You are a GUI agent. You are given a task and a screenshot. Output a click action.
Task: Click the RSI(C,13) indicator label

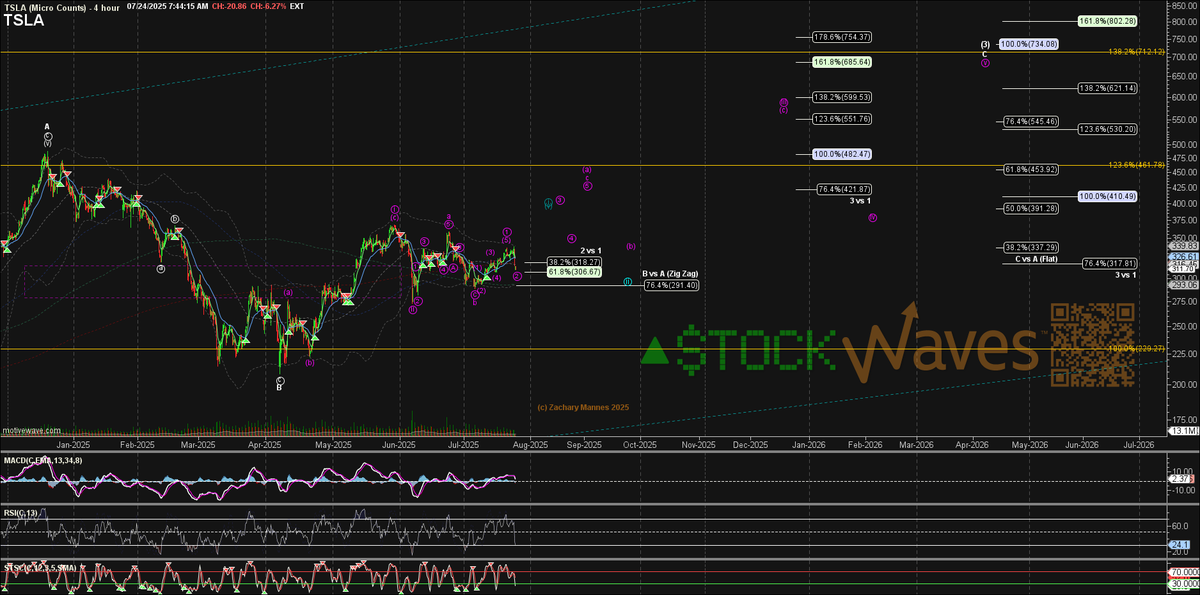[x=20, y=514]
